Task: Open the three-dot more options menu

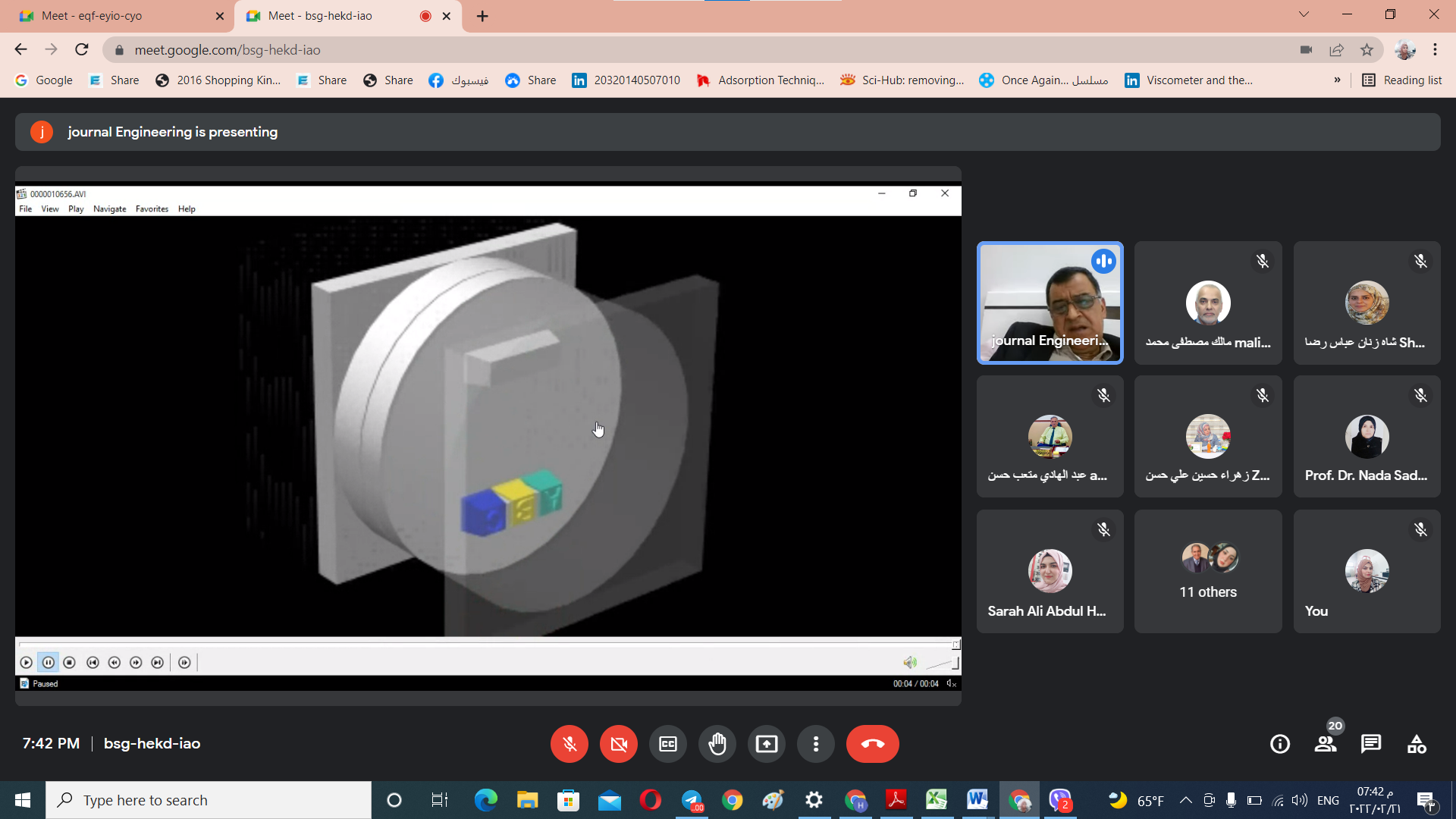Action: [816, 744]
